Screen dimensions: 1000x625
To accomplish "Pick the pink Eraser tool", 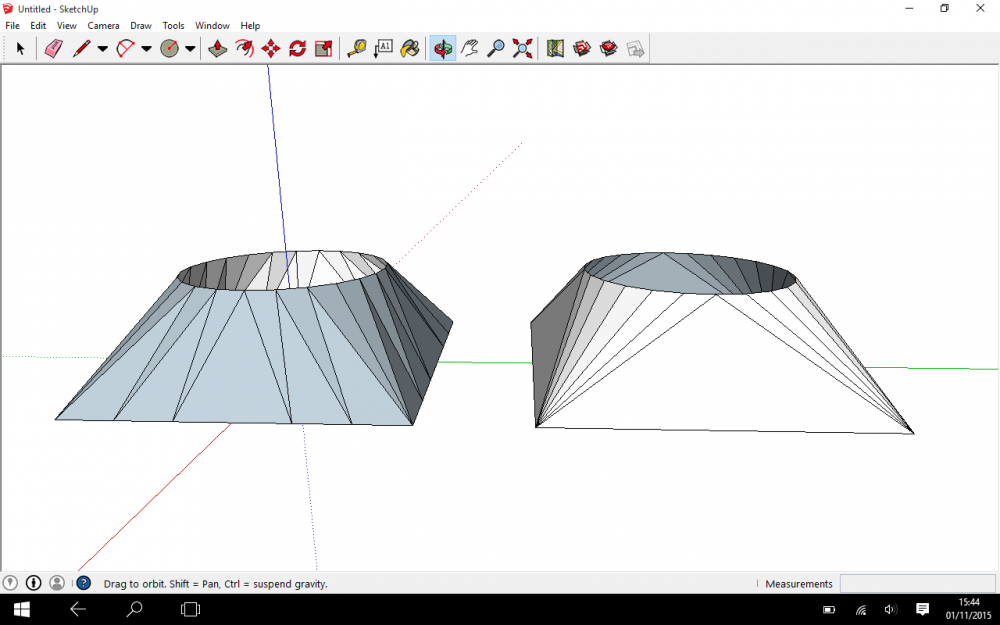I will point(54,48).
